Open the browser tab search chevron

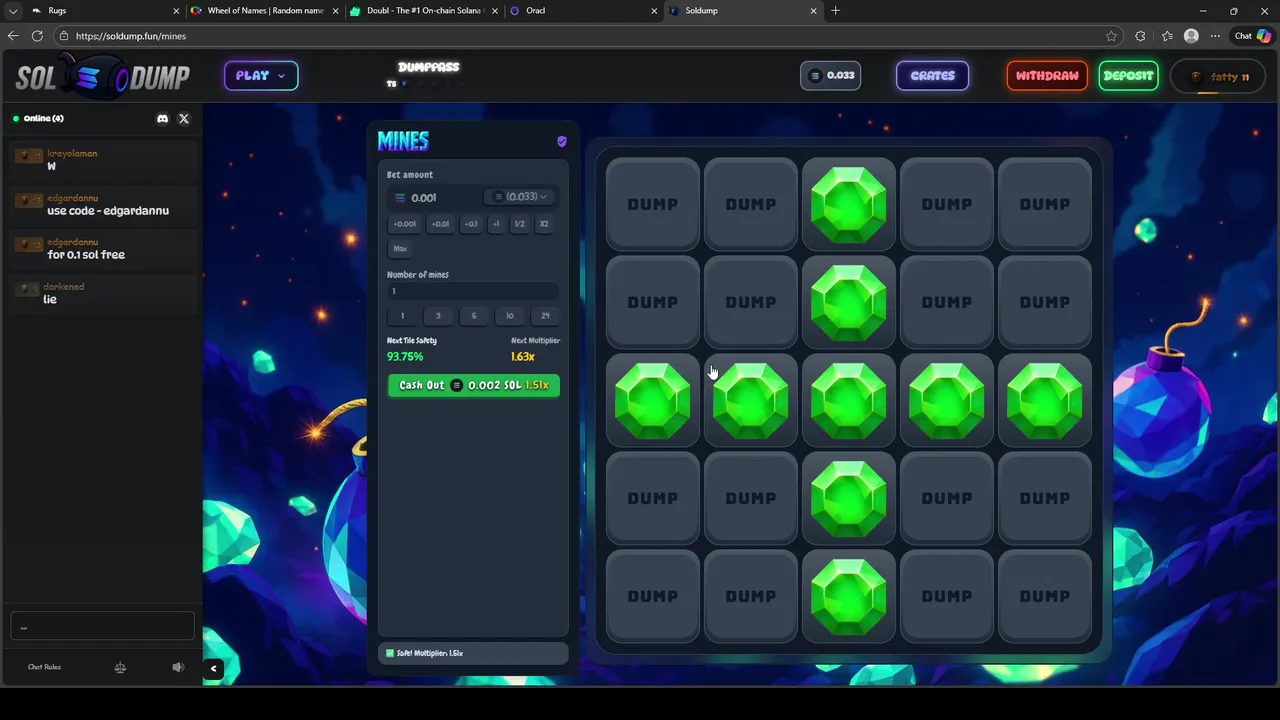tap(13, 11)
